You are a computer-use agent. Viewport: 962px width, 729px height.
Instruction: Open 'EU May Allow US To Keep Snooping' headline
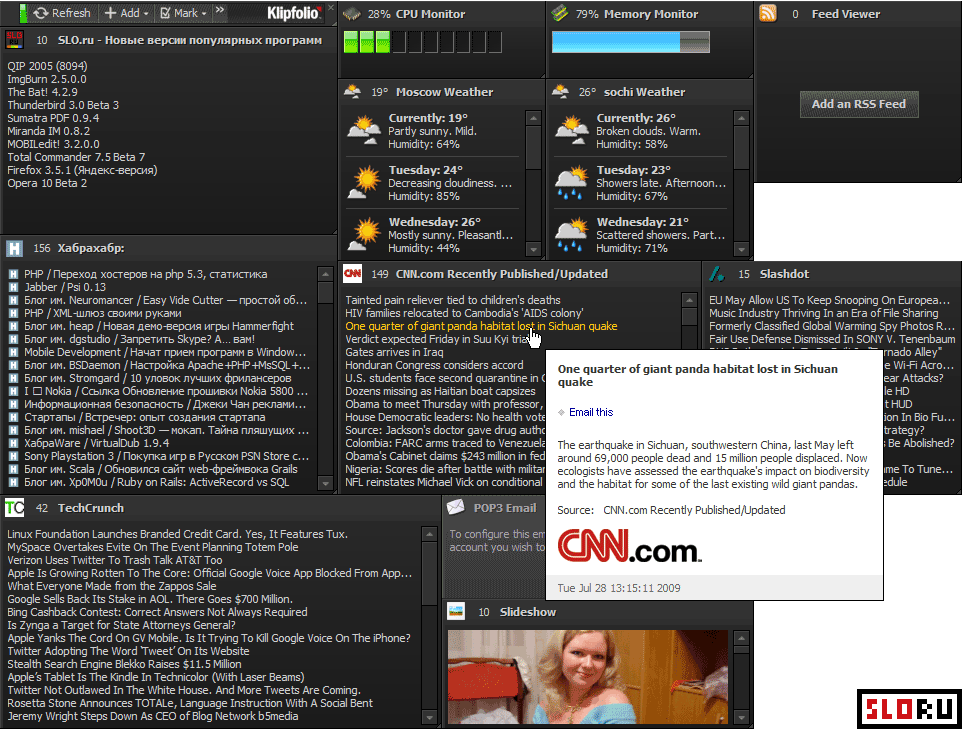[829, 300]
